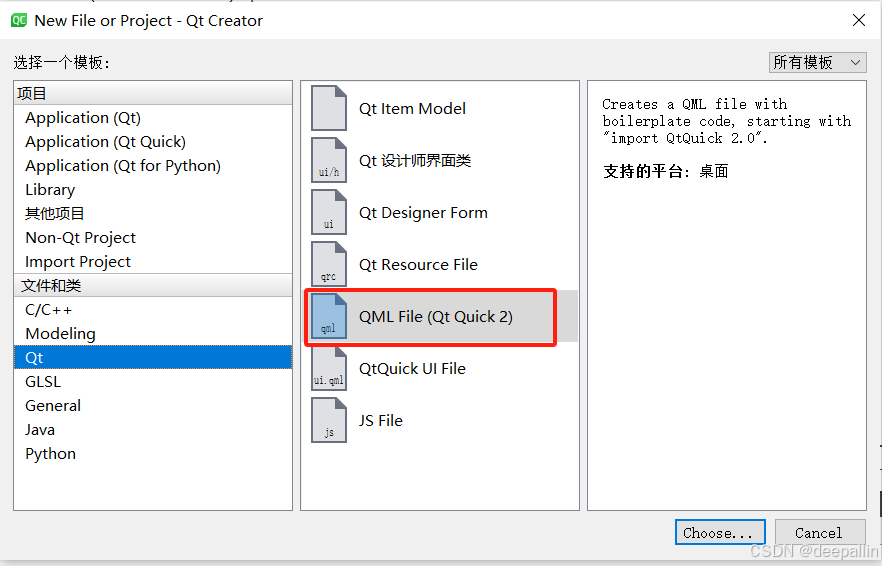Select the highlighted Qt category
The width and height of the screenshot is (882, 566).
point(153,357)
